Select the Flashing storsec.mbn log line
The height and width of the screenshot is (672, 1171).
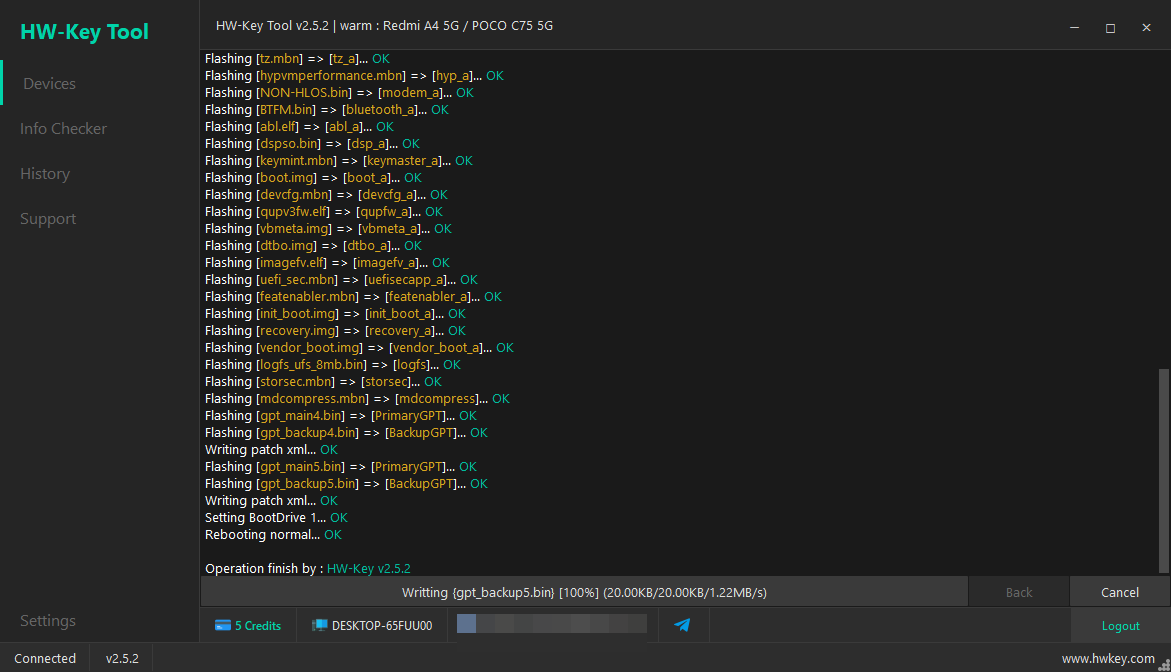click(323, 382)
